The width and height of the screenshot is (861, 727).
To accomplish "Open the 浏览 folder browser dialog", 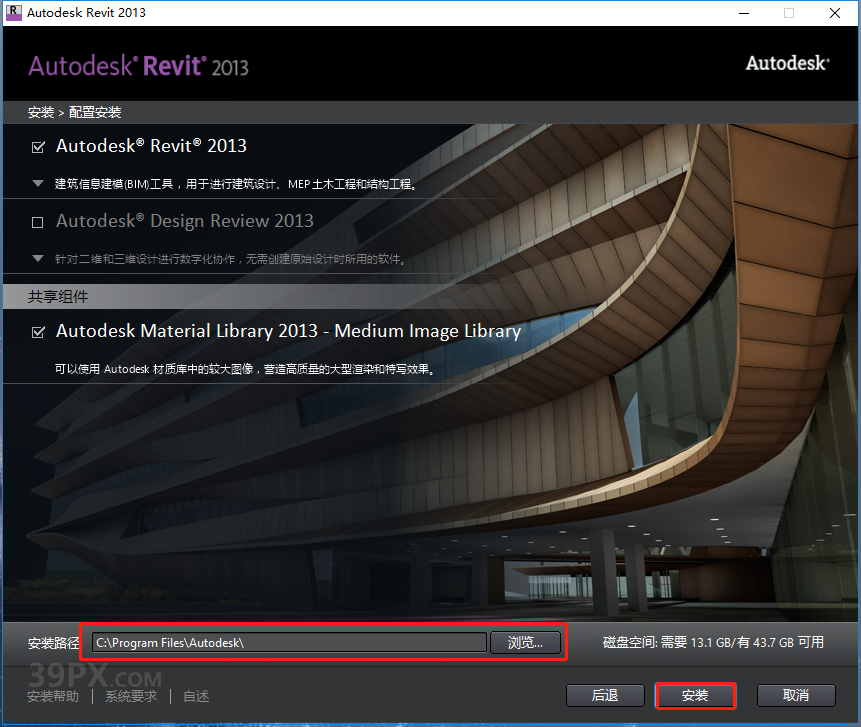I will click(526, 642).
